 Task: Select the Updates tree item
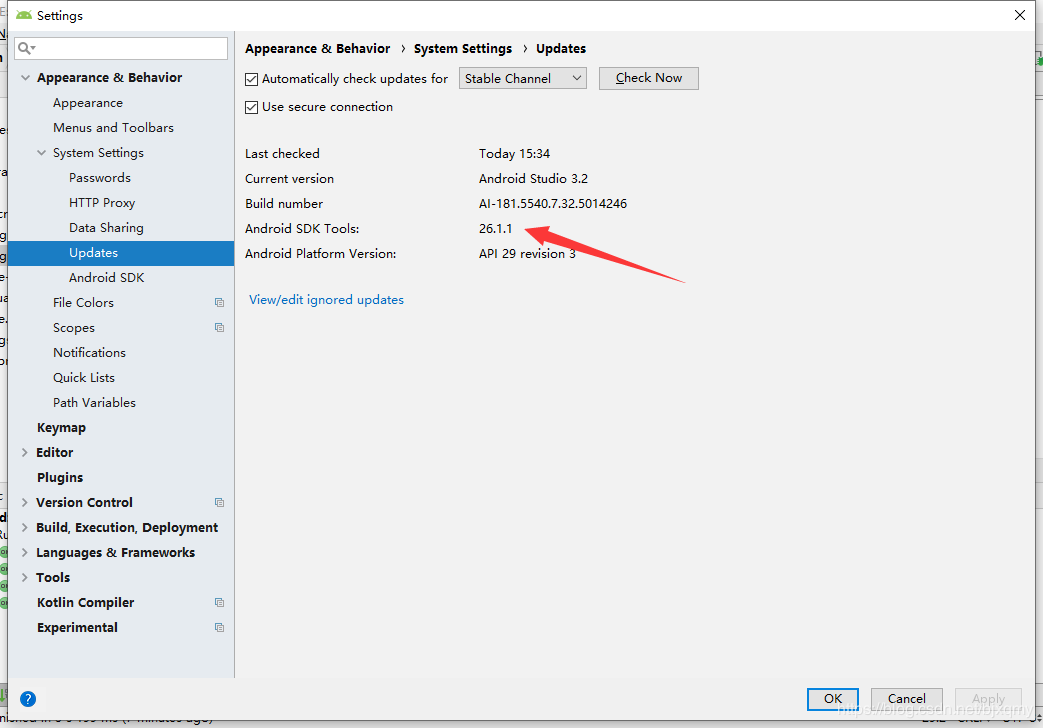click(x=120, y=253)
